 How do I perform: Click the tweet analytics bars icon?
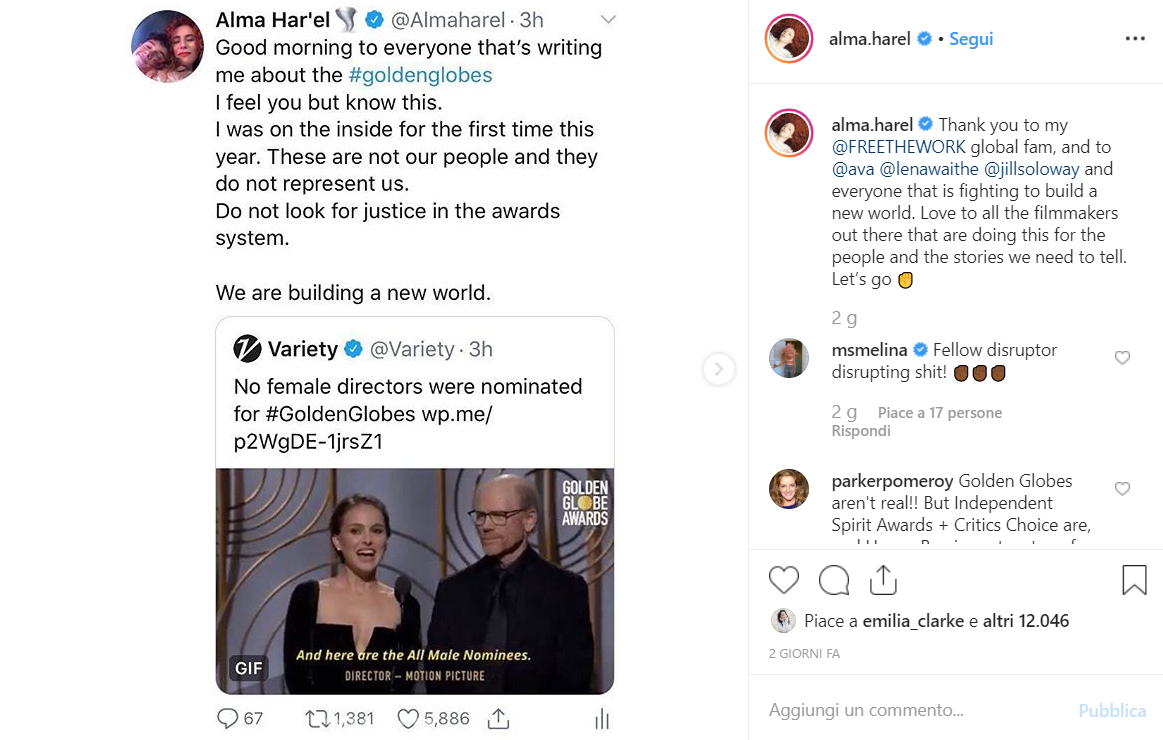(x=602, y=718)
